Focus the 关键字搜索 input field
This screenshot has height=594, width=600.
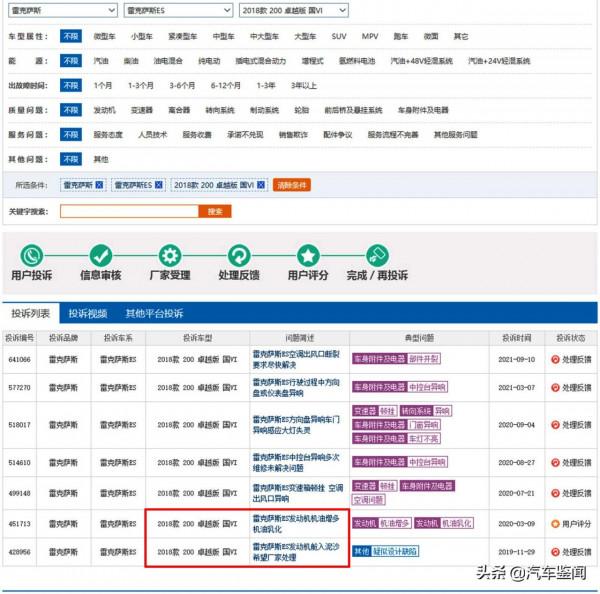click(x=129, y=211)
